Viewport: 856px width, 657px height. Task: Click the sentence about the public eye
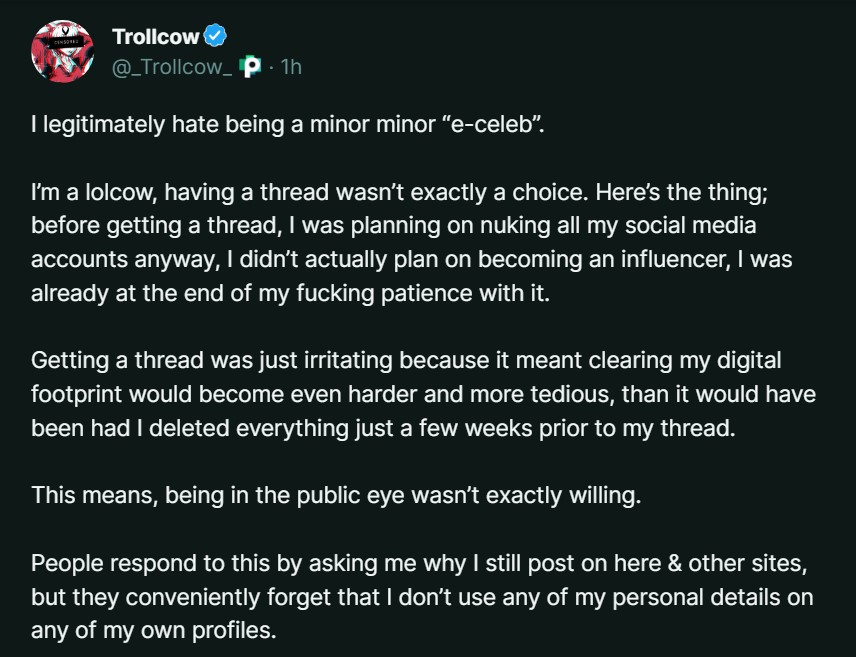[336, 495]
